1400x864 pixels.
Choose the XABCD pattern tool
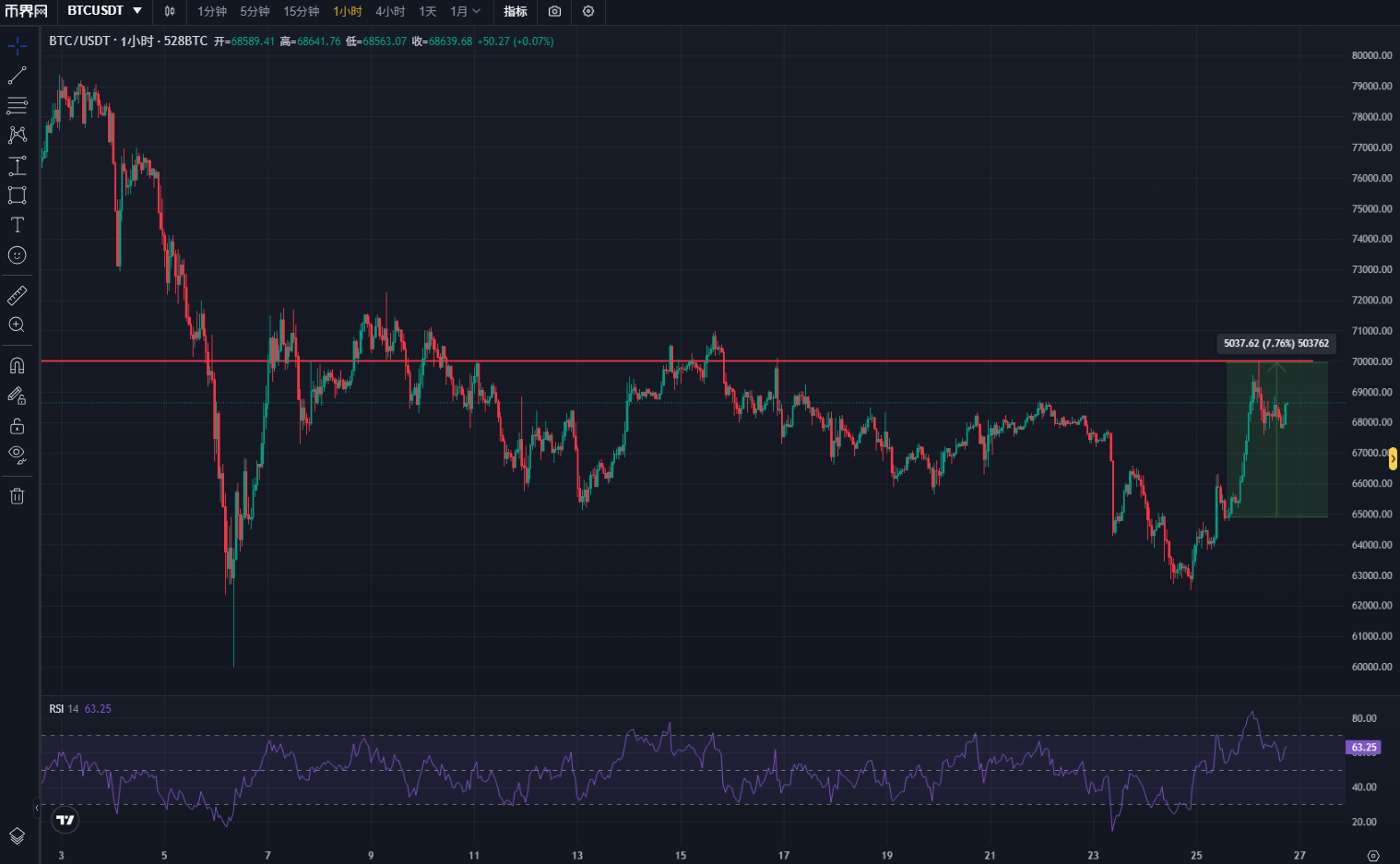(x=18, y=136)
